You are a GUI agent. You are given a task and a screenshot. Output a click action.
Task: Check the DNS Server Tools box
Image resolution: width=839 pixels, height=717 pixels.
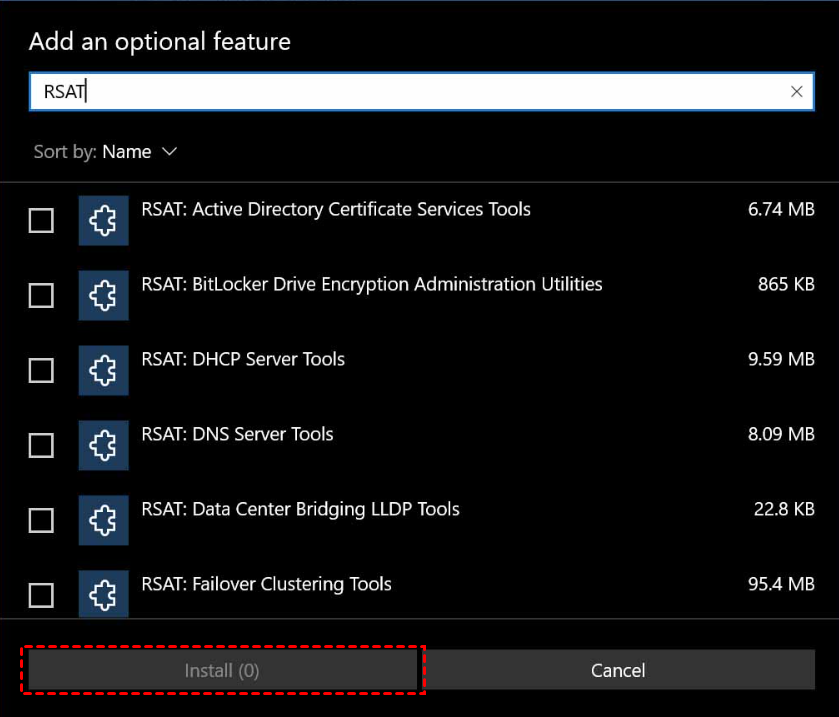(41, 445)
